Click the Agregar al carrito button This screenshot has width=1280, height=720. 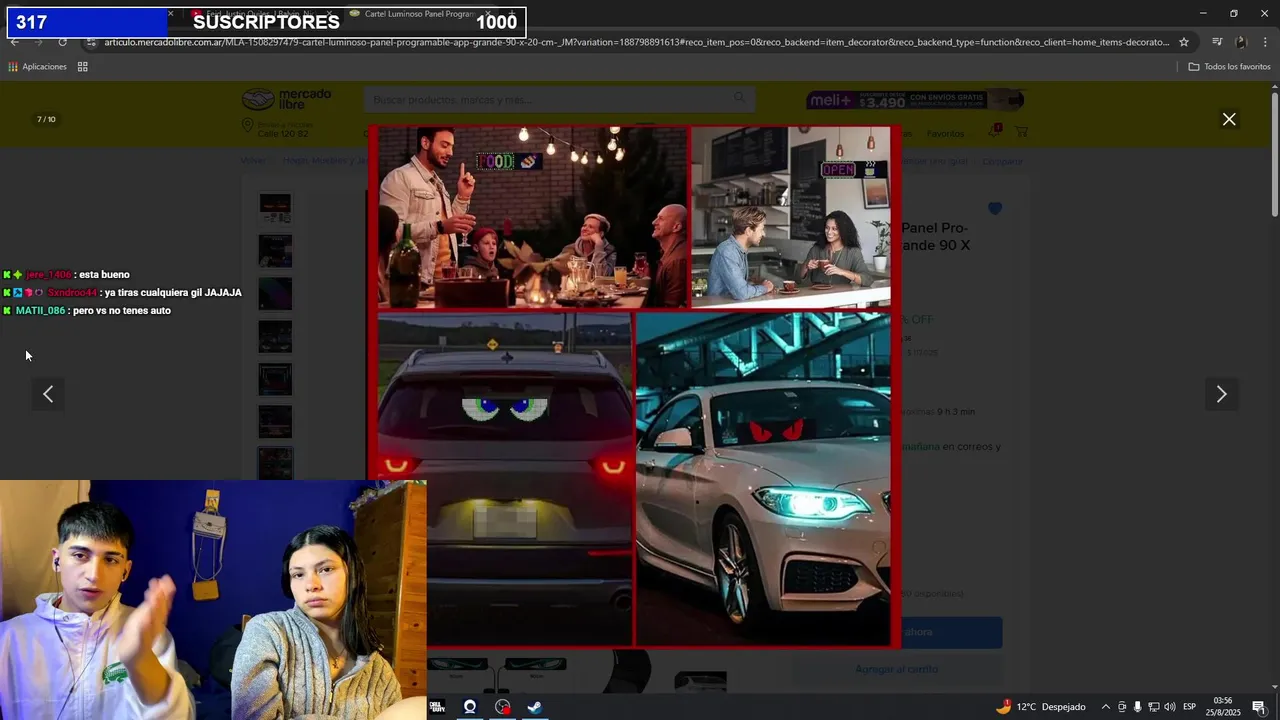[897, 669]
